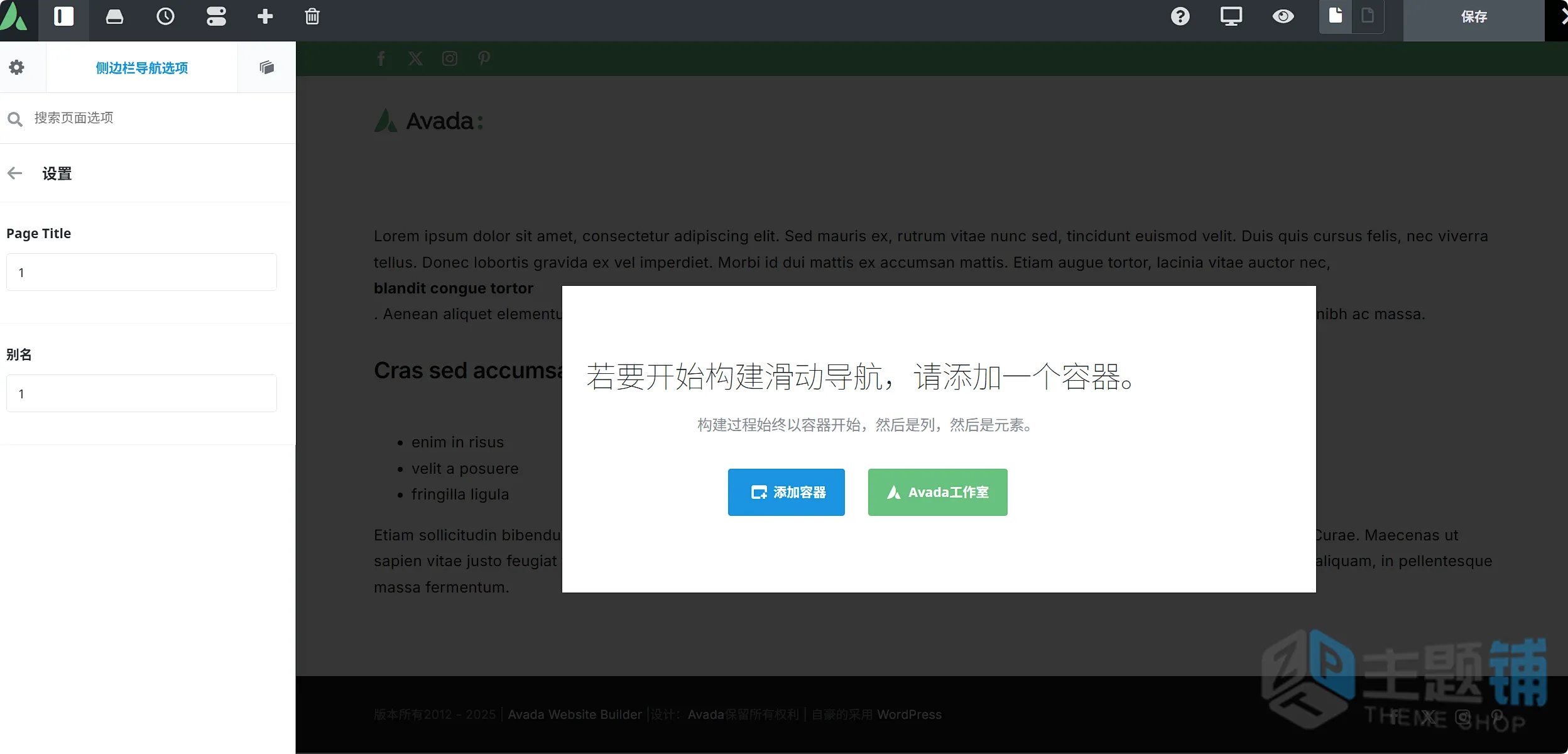Click the Facebook icon in header
1568x754 pixels.
tap(381, 58)
